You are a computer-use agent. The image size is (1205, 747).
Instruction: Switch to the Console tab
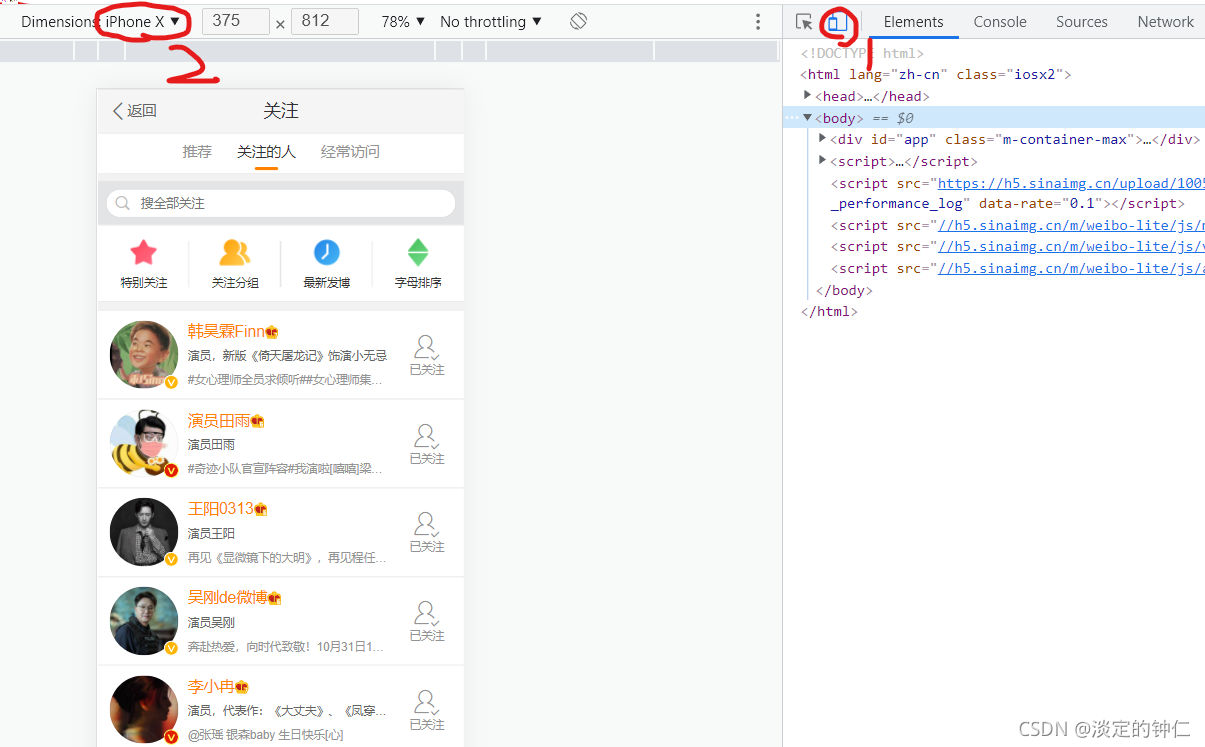[x=1000, y=21]
